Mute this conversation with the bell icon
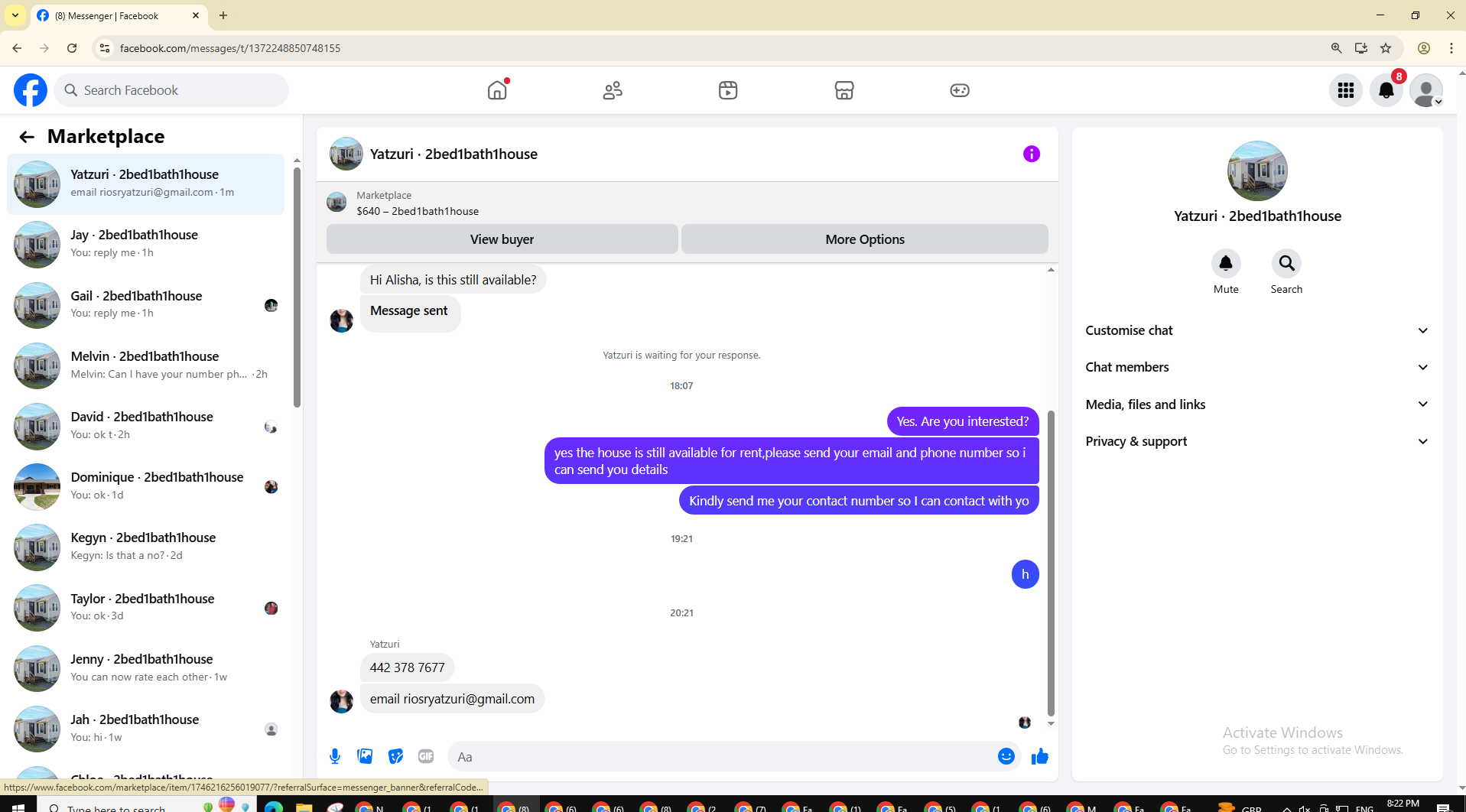 [1226, 264]
